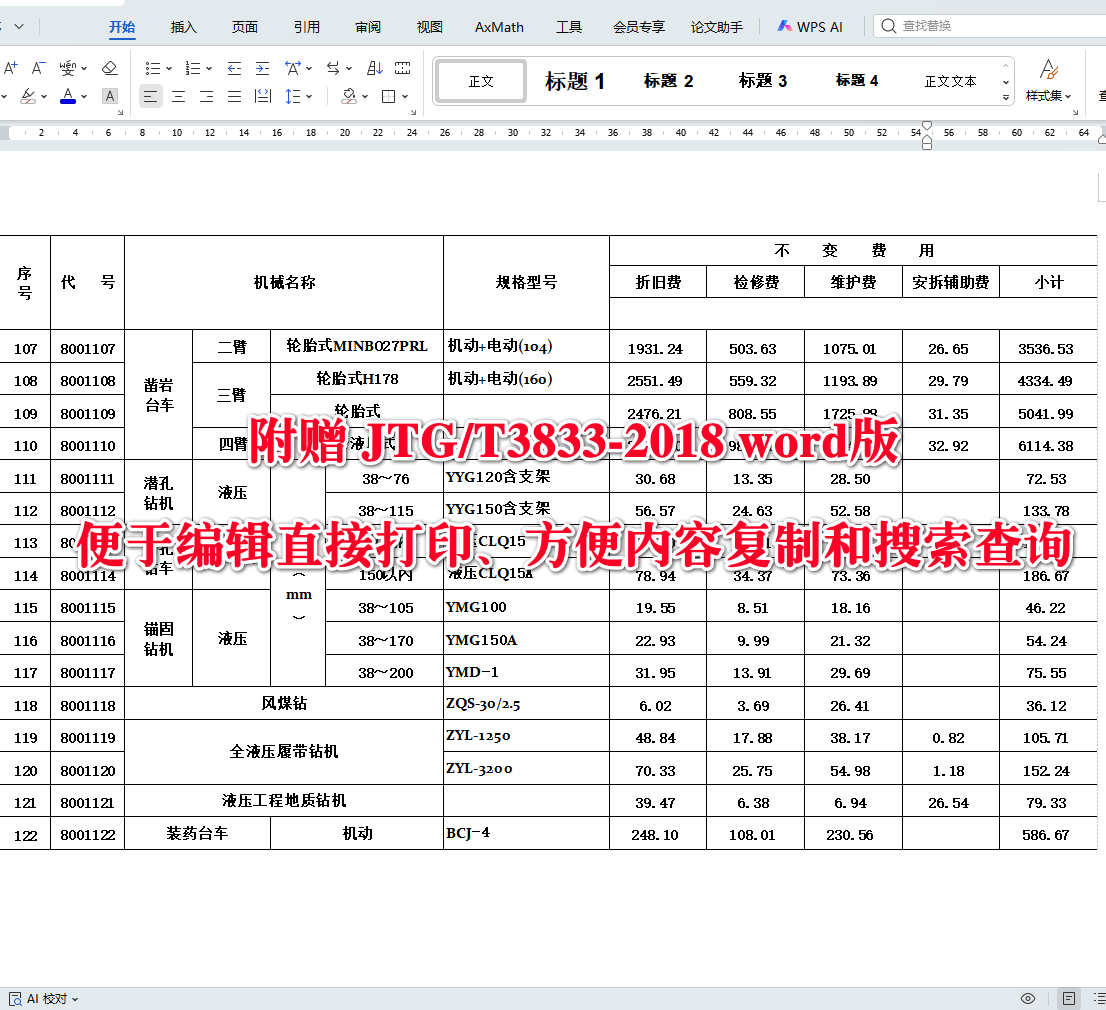Align text right
The height and width of the screenshot is (1010, 1106).
[206, 96]
